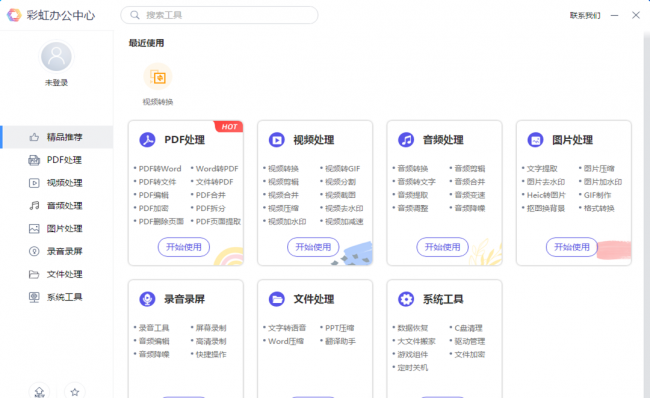Open 视频去水印
This screenshot has height=398, width=650.
[x=344, y=208]
